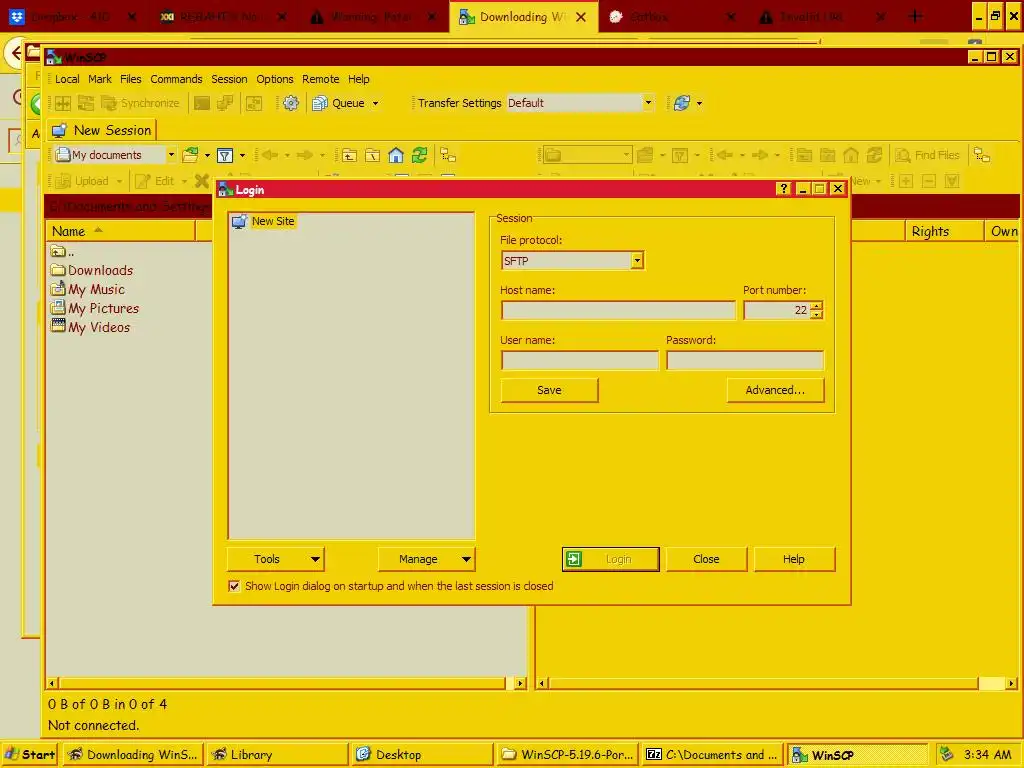The width and height of the screenshot is (1024, 768).
Task: Open the Commands menu
Action: coord(176,79)
